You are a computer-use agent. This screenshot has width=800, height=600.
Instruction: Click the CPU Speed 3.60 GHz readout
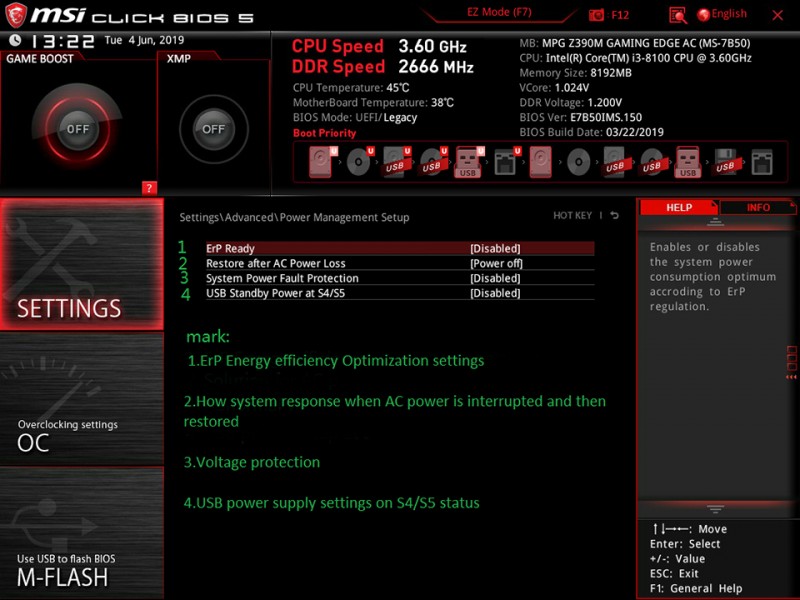(379, 46)
